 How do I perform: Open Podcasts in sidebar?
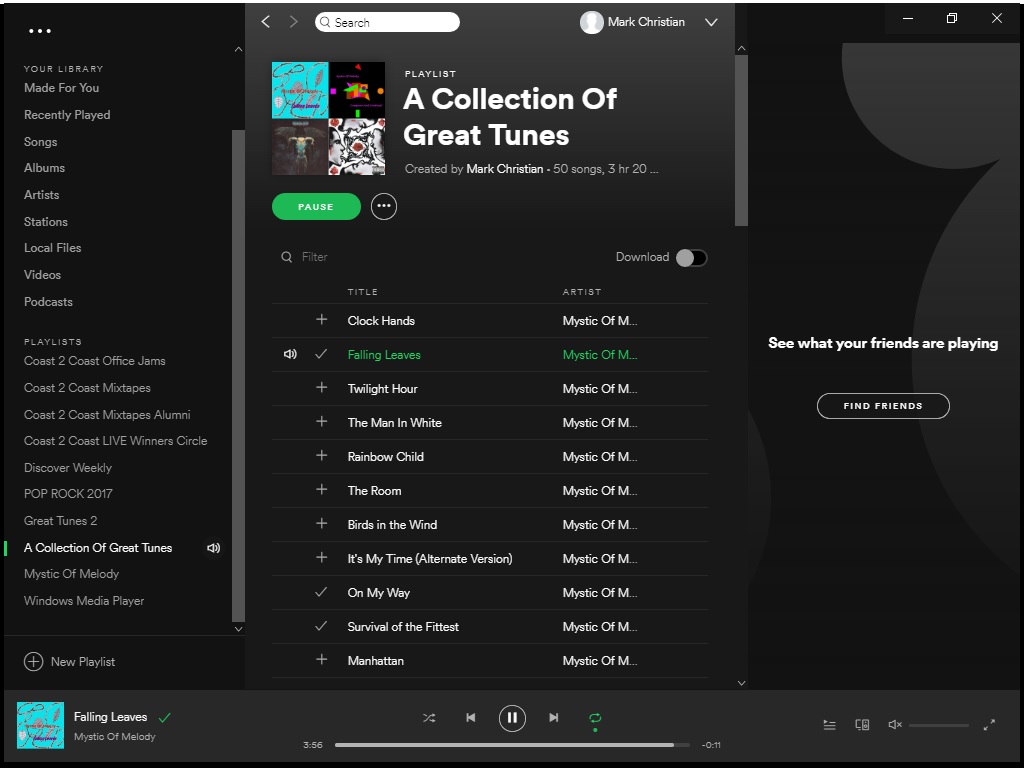(x=48, y=302)
